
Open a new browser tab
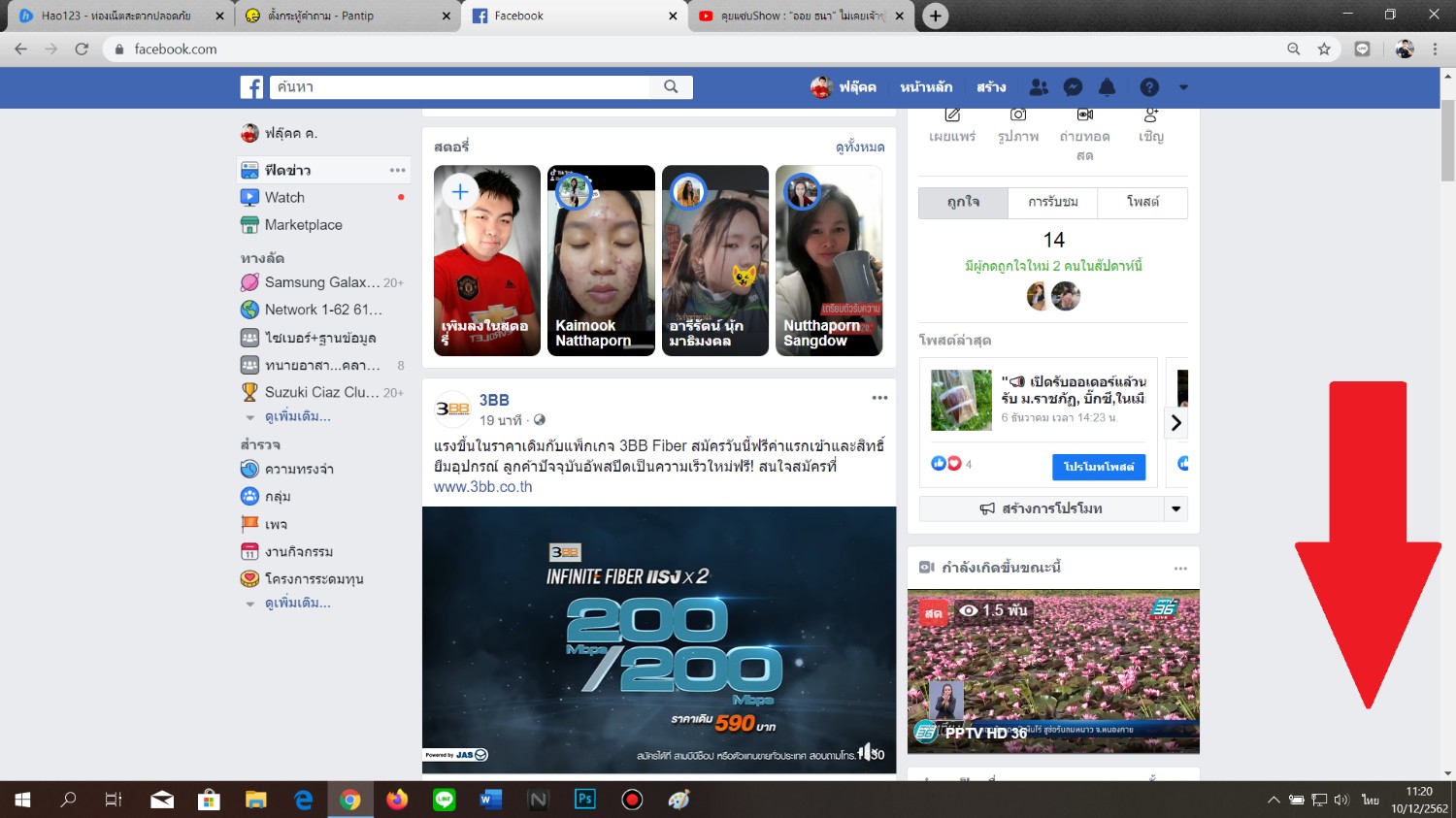tap(935, 16)
